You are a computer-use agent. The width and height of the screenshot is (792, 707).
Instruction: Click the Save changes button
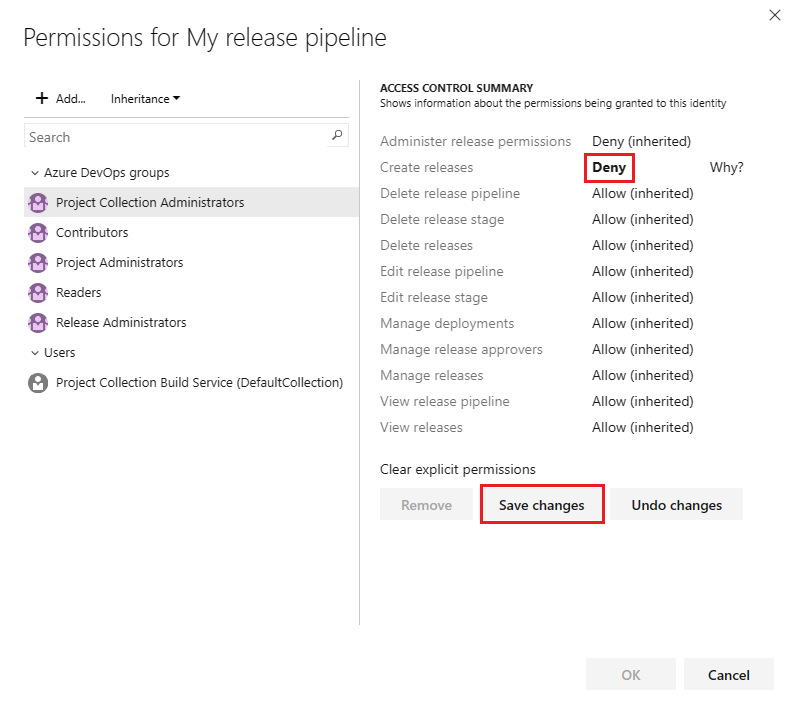pos(541,505)
